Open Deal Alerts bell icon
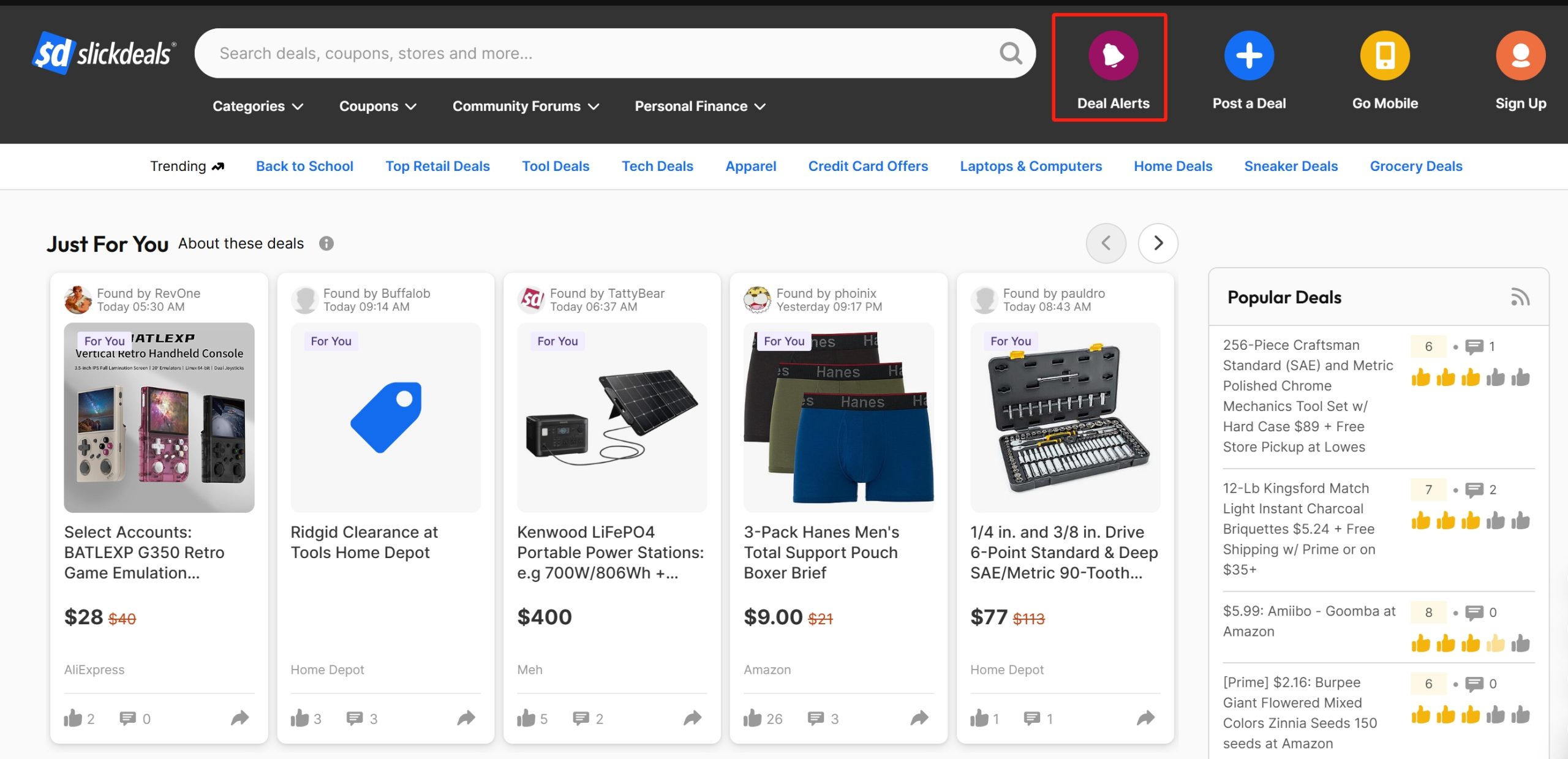 [1113, 55]
